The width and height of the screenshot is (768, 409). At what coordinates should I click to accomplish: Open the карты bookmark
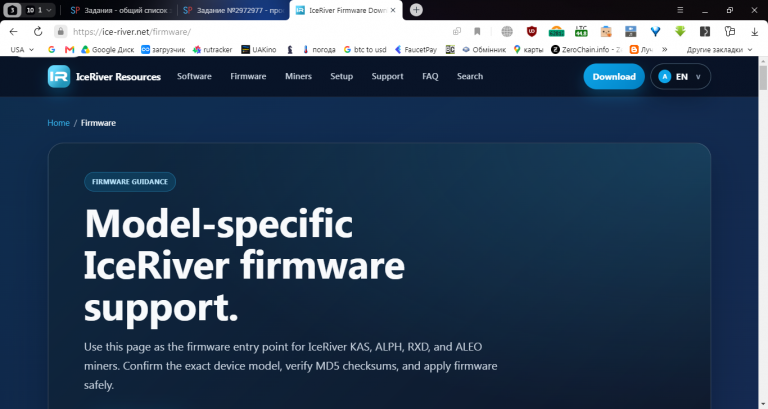click(x=528, y=49)
